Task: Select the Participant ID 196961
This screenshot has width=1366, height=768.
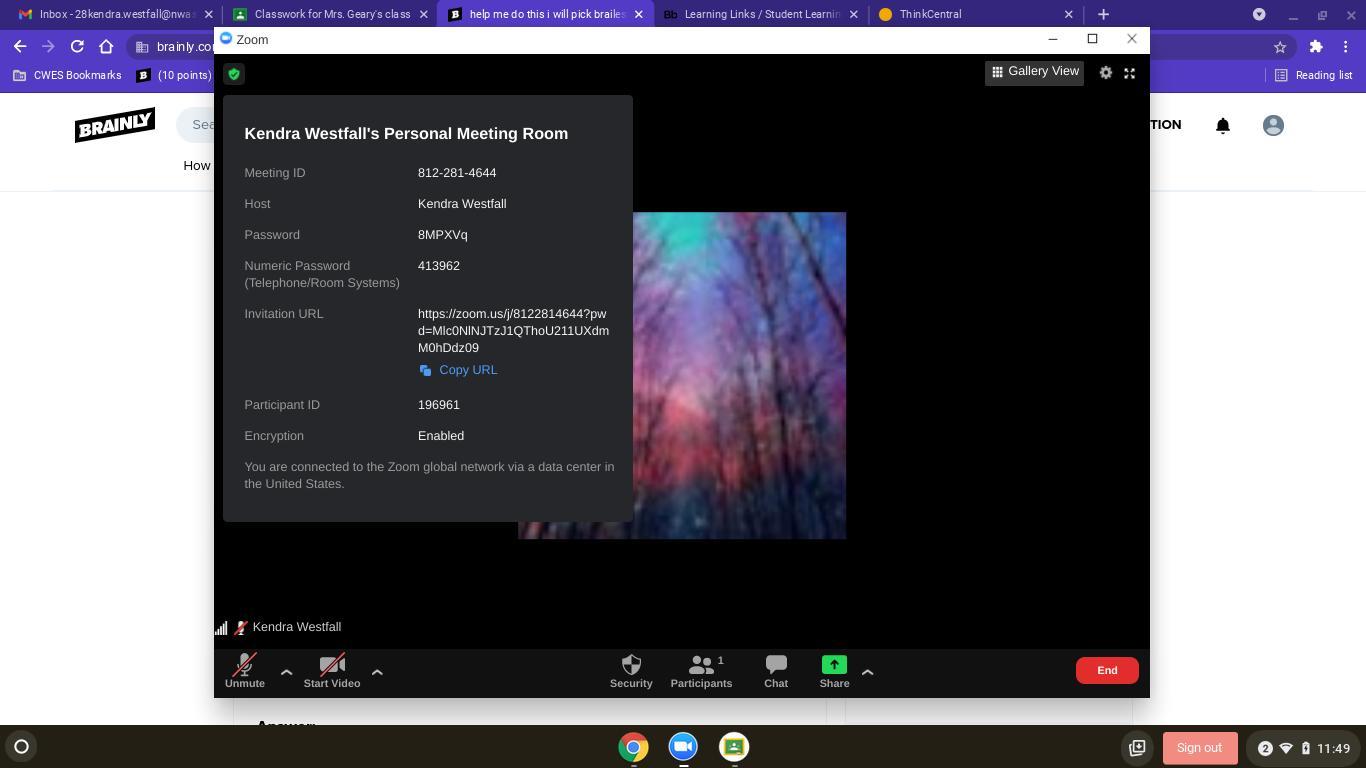Action: [439, 405]
